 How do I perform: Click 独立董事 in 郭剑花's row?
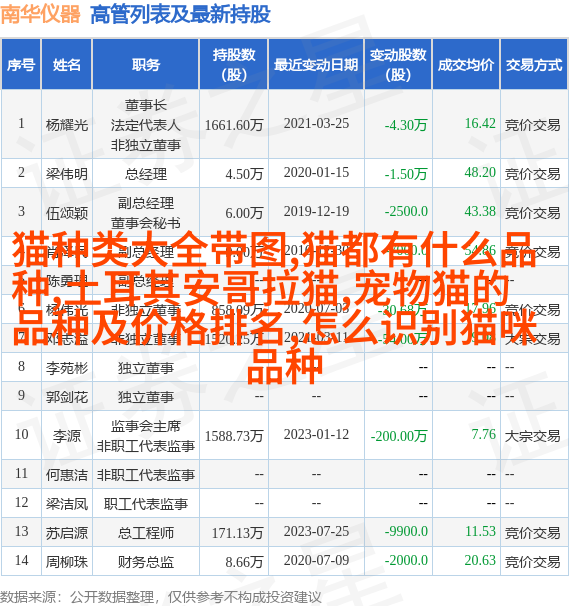click(146, 397)
